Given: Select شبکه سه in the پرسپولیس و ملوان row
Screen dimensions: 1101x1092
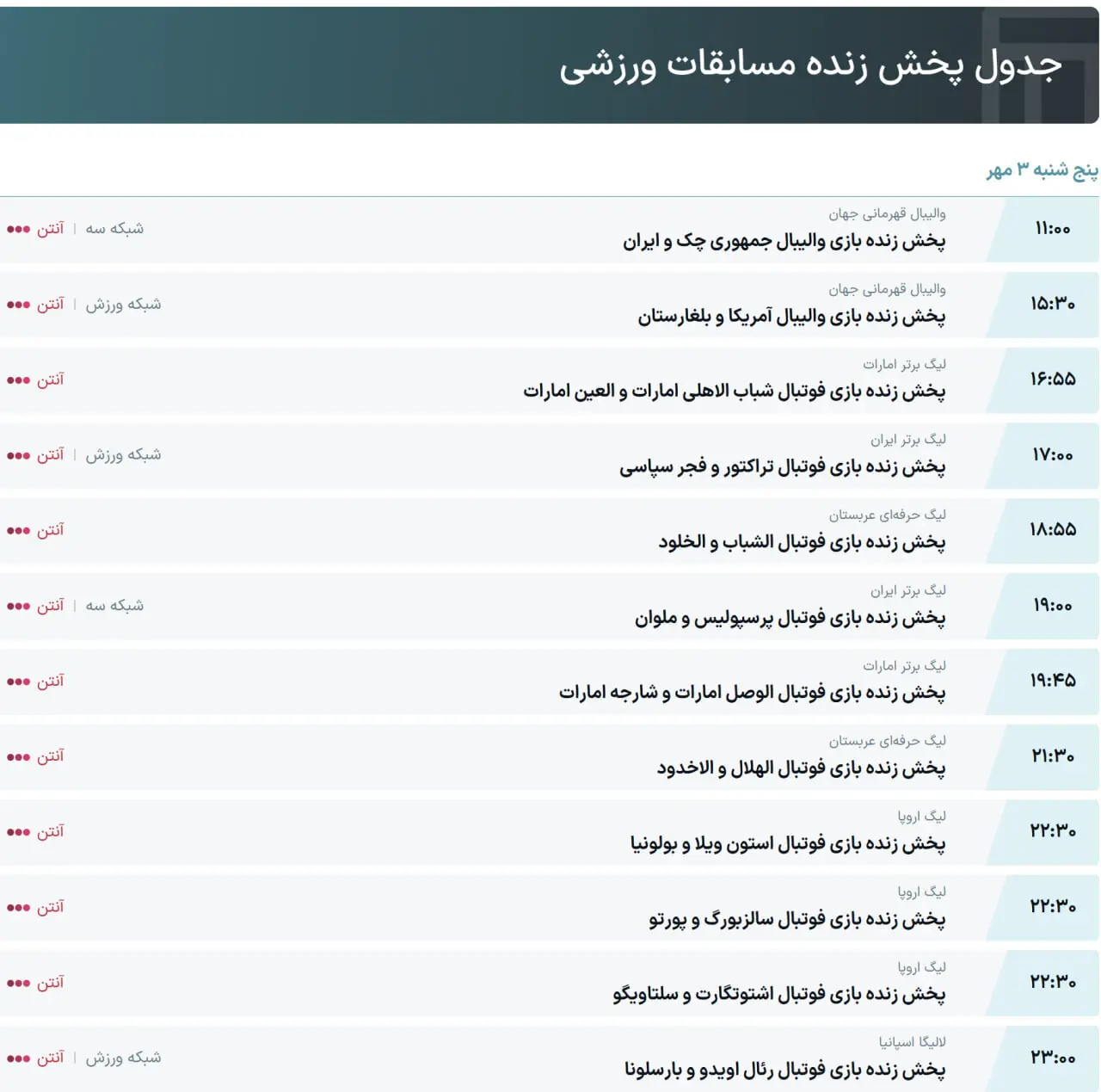Looking at the screenshot, I should click(x=114, y=606).
